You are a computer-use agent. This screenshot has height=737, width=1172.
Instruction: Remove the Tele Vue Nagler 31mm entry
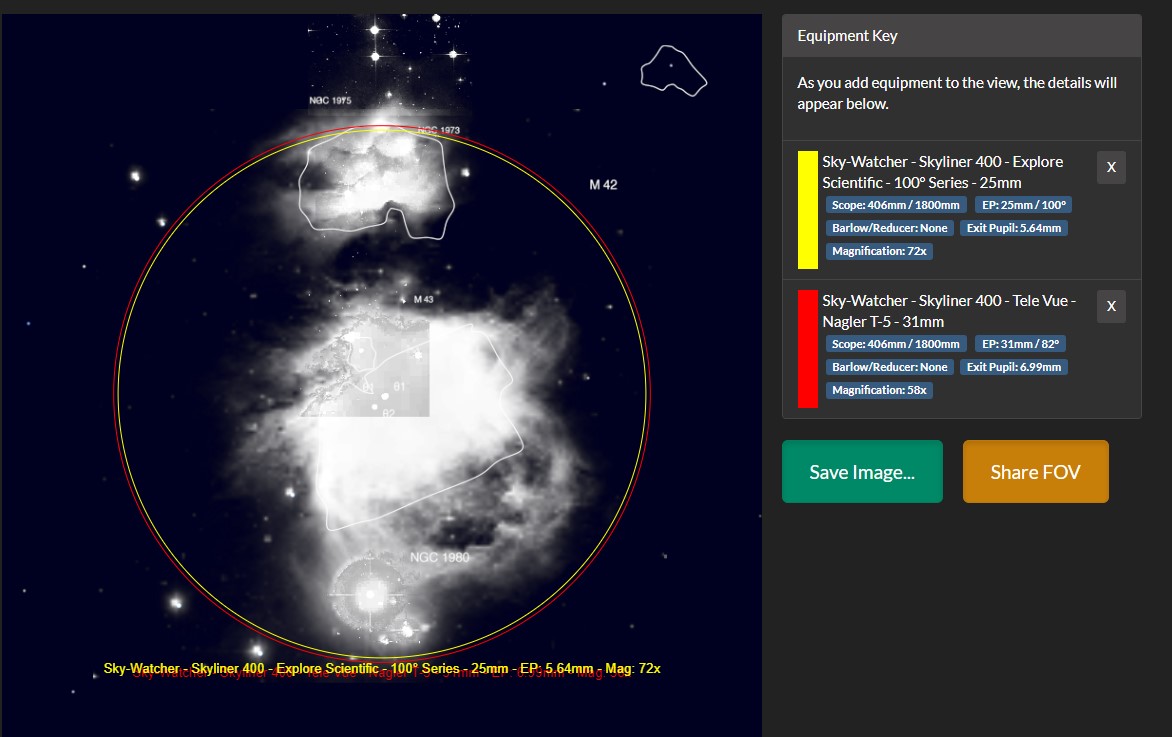tap(1111, 307)
